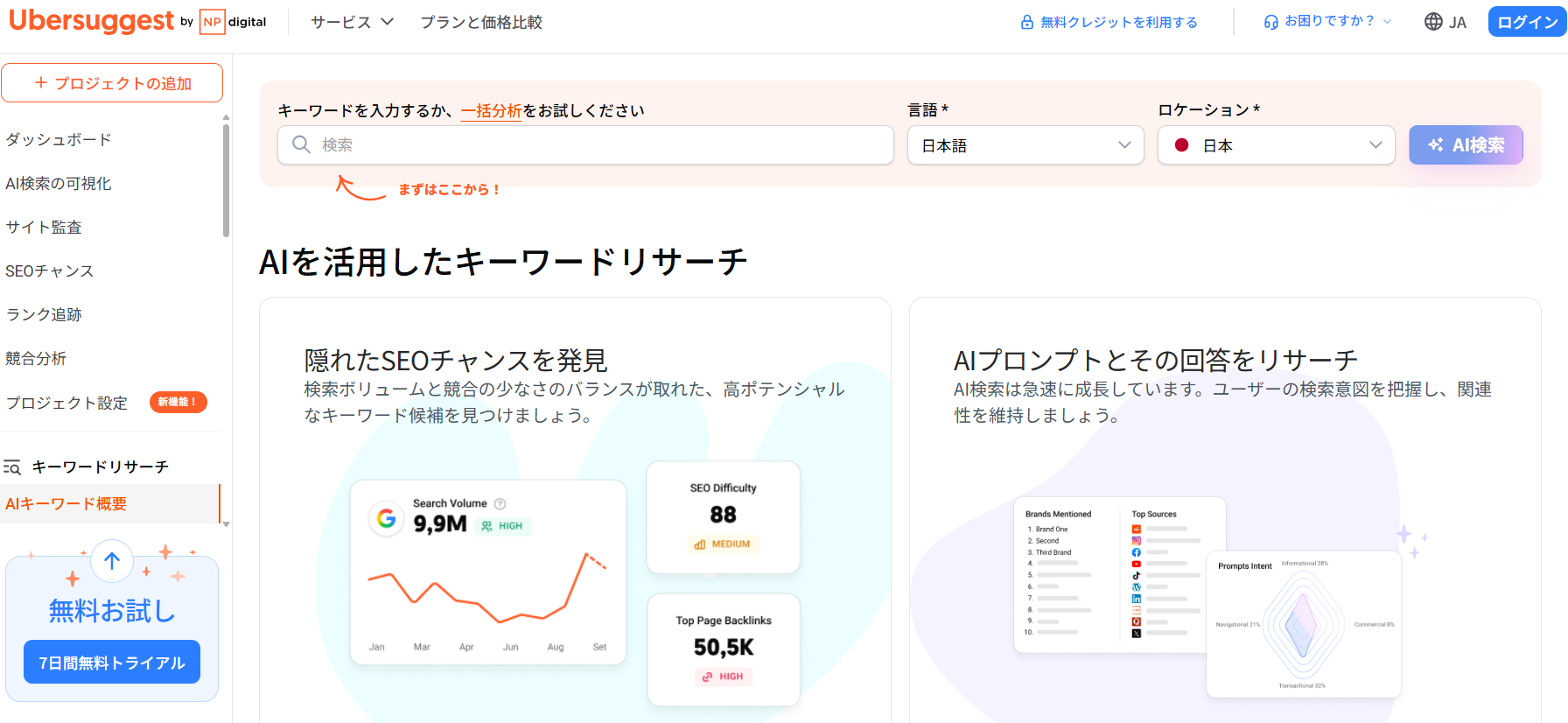Click the AIプロンプトとその回答をリサーチ heading

(1156, 360)
